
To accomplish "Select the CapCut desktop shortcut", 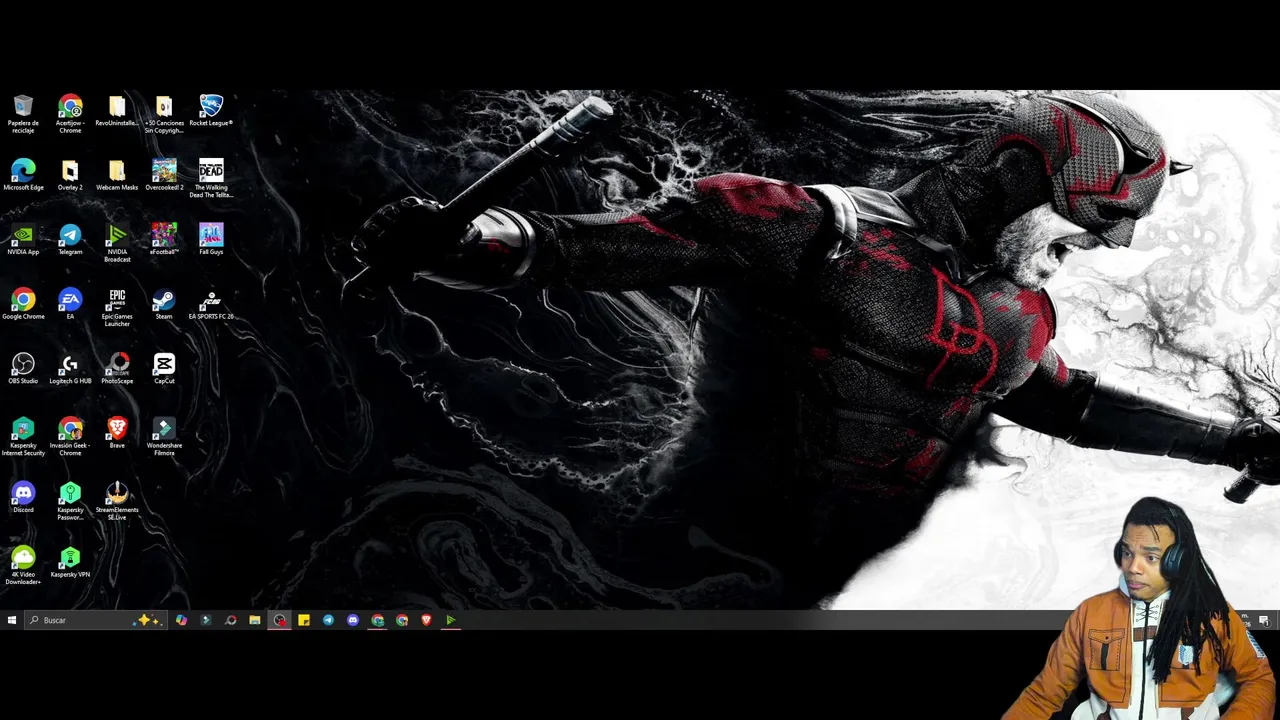I will 164,369.
